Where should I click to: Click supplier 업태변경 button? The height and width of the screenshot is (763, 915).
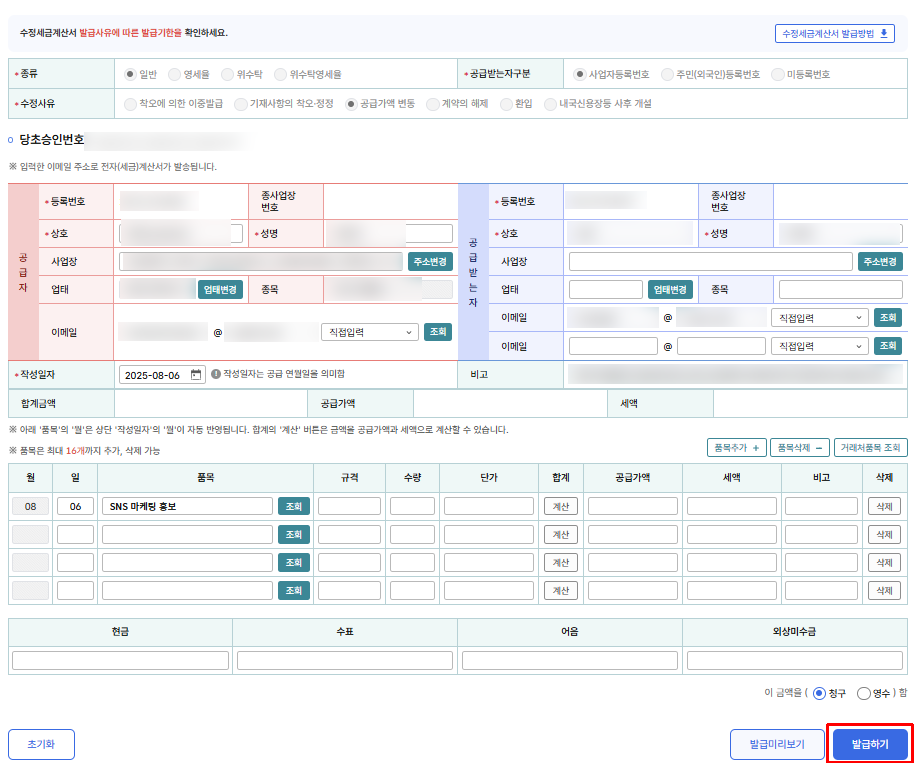221,289
